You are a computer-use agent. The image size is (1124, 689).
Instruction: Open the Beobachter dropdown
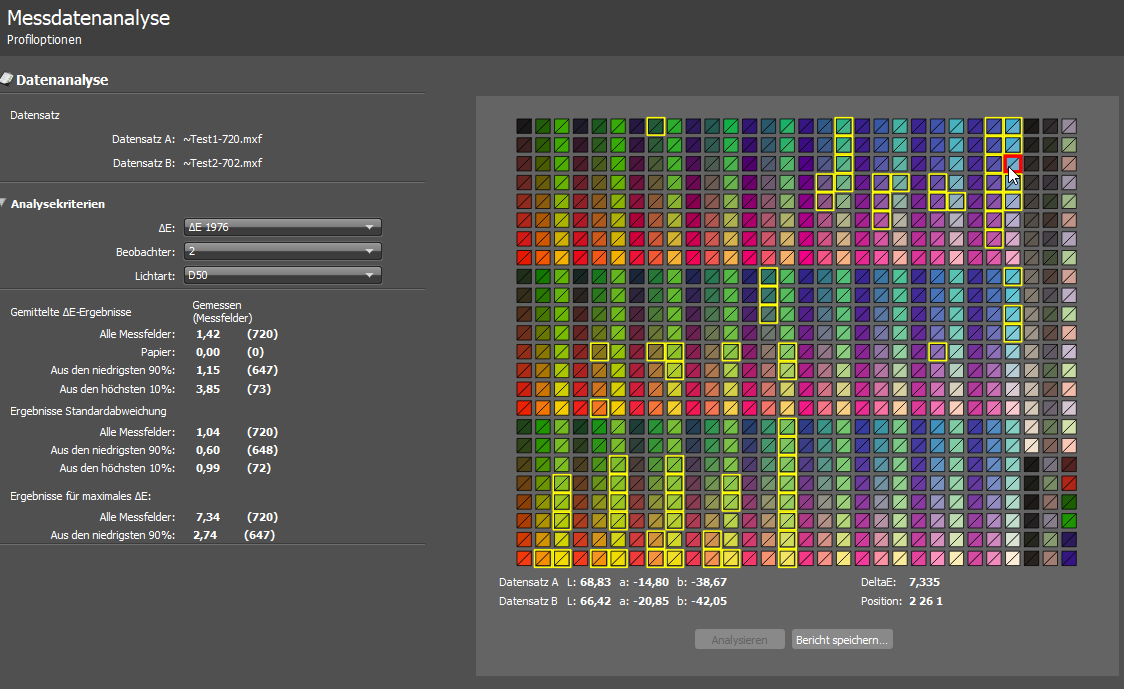(x=284, y=251)
